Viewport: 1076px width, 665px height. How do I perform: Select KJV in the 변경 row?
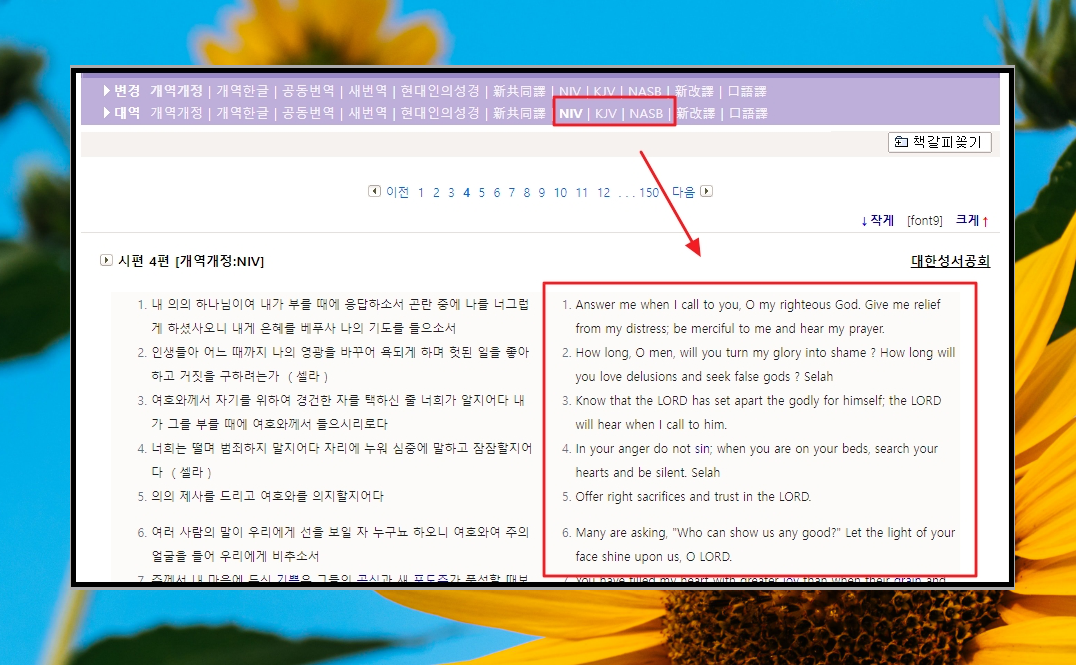[604, 91]
